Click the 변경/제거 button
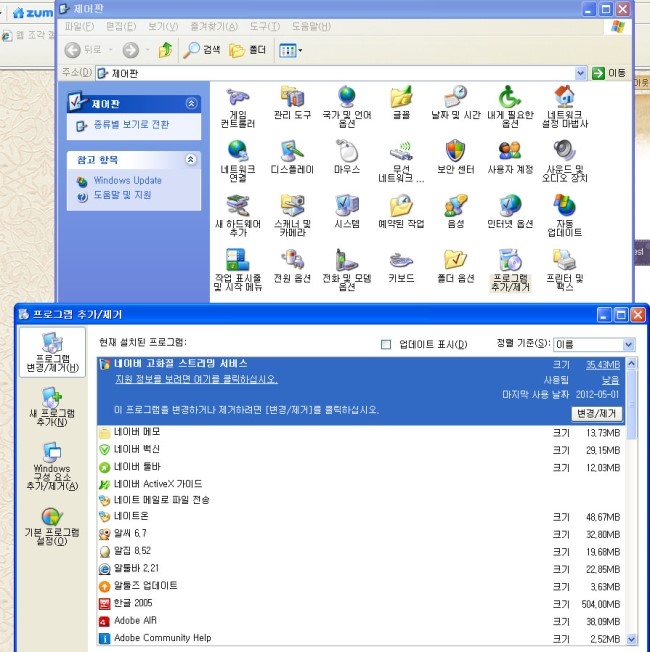This screenshot has height=652, width=650. click(597, 413)
